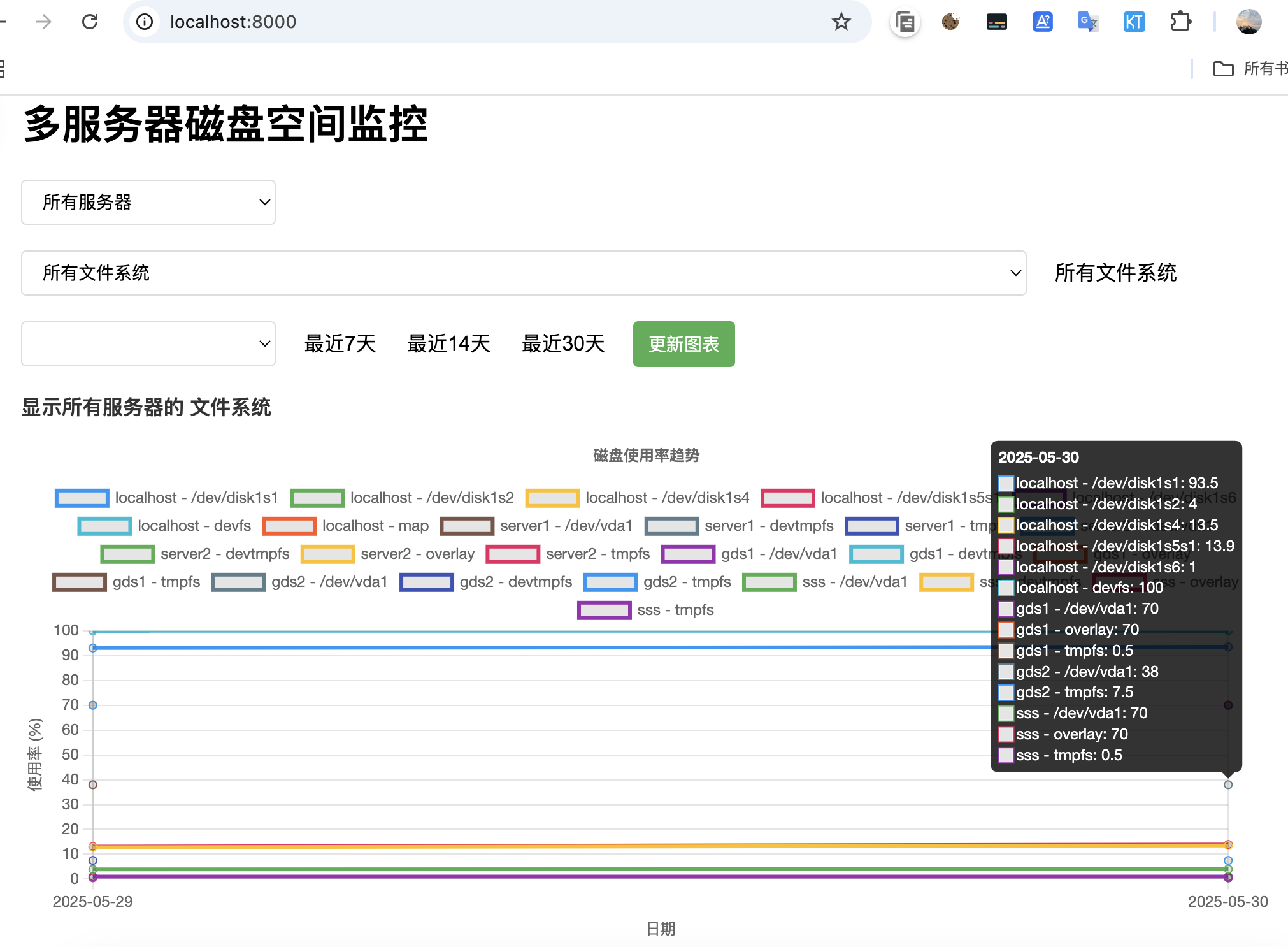The image size is (1288, 947).
Task: Open site information icon in address bar
Action: [x=145, y=22]
